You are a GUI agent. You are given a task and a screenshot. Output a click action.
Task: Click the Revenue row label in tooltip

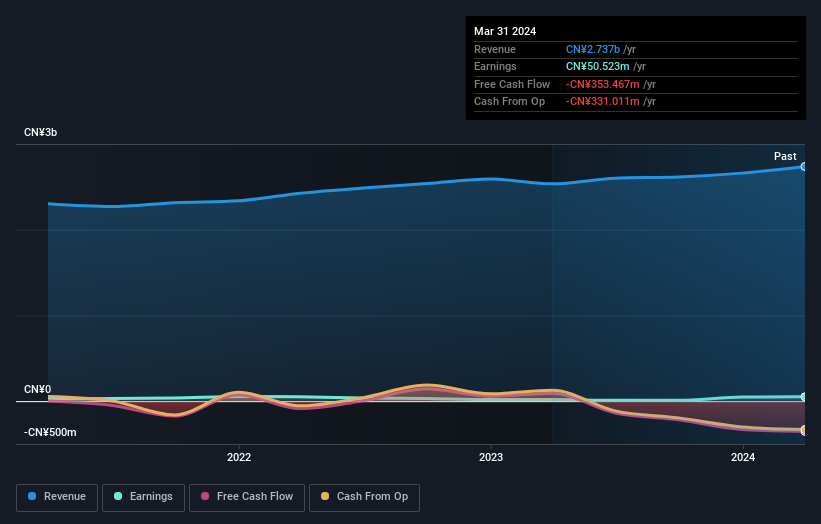[495, 49]
